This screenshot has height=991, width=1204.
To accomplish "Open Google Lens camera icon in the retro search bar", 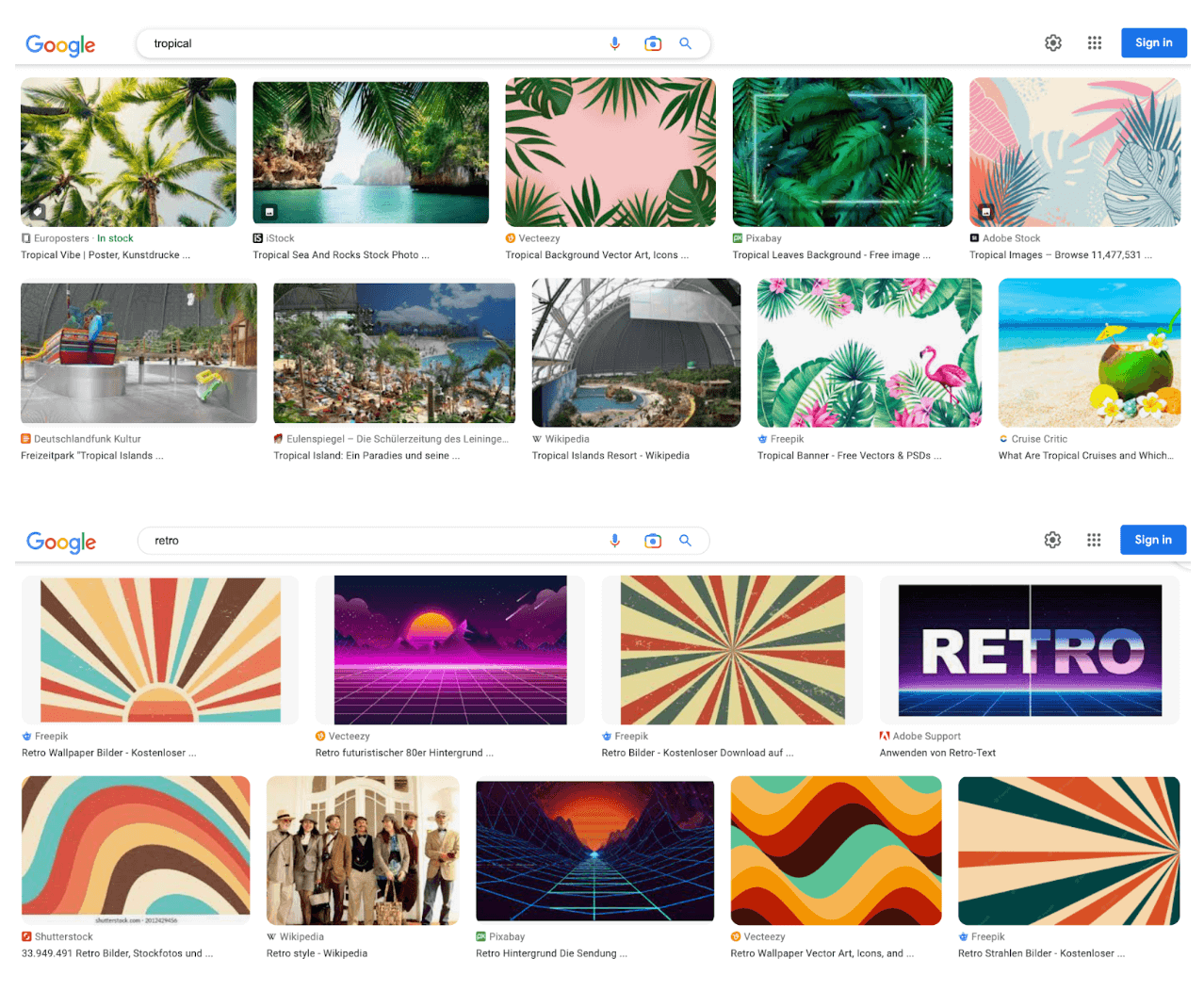I will [x=653, y=541].
